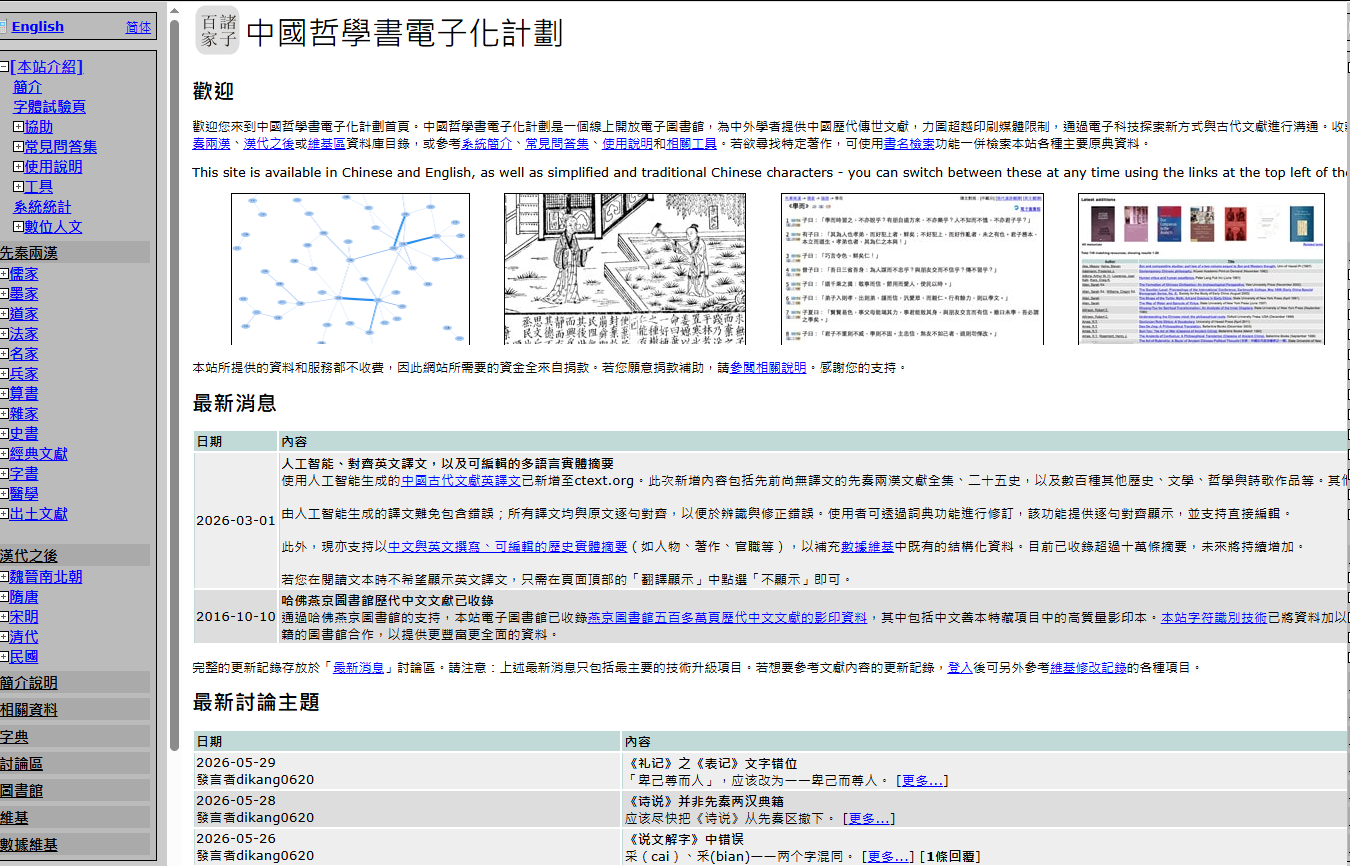The width and height of the screenshot is (1350, 866).
Task: Follow the 相關工具 link in welcome text
Action: [691, 144]
